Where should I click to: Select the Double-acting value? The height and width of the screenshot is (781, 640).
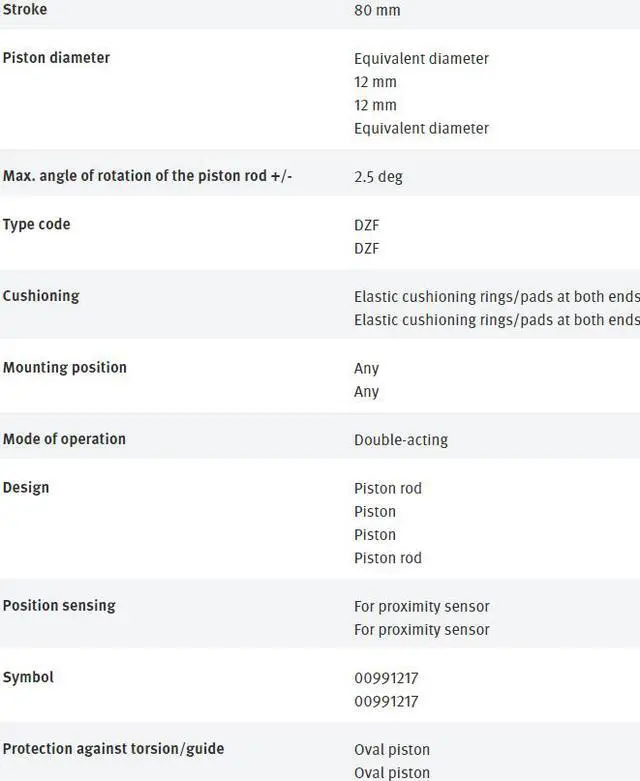point(401,440)
